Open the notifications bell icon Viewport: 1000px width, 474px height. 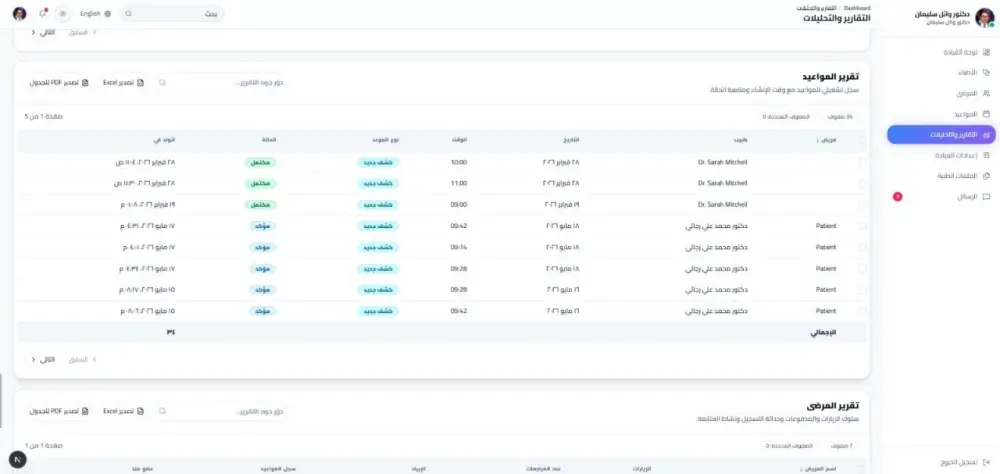coord(43,13)
